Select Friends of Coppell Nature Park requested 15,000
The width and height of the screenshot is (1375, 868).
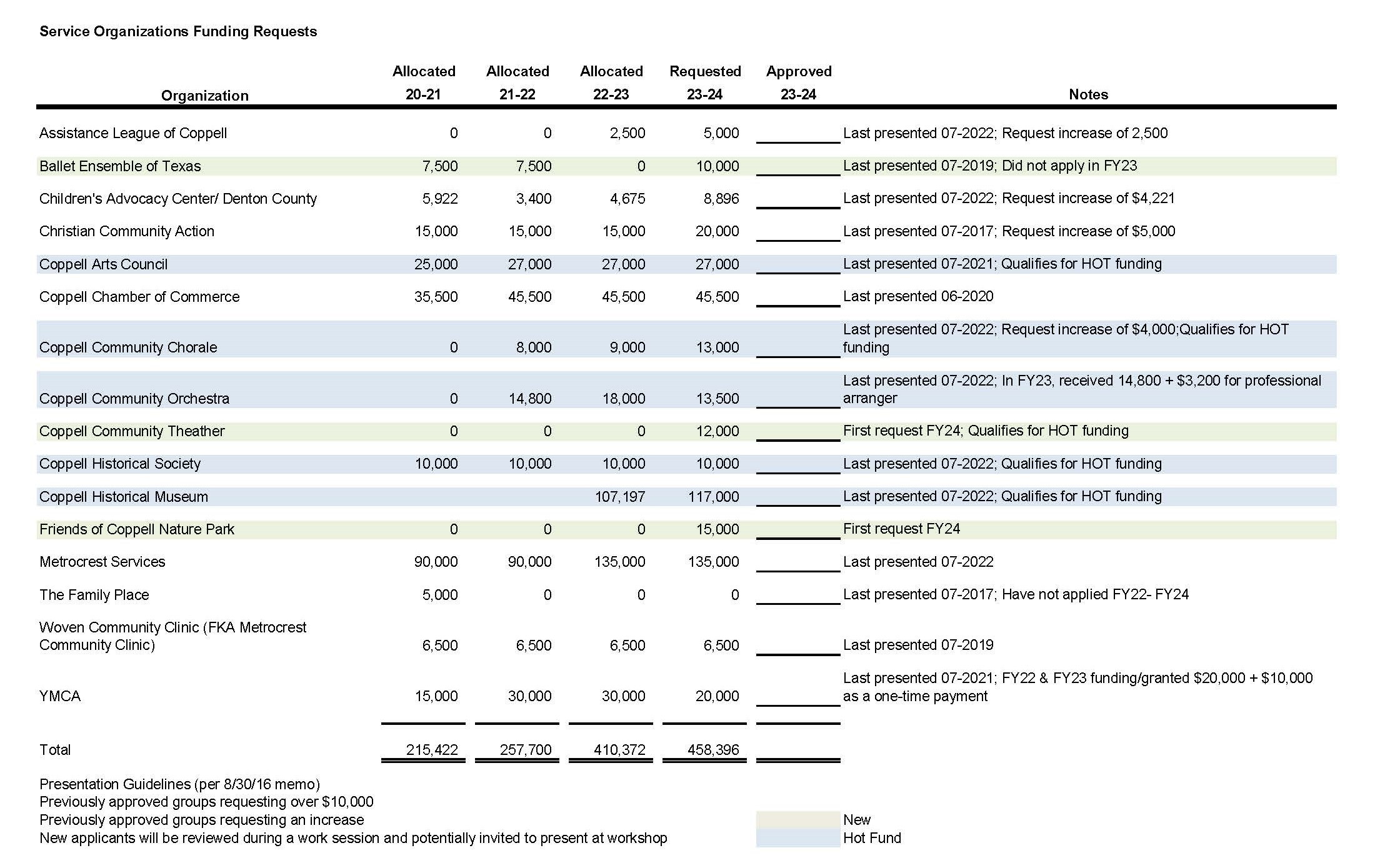point(717,529)
